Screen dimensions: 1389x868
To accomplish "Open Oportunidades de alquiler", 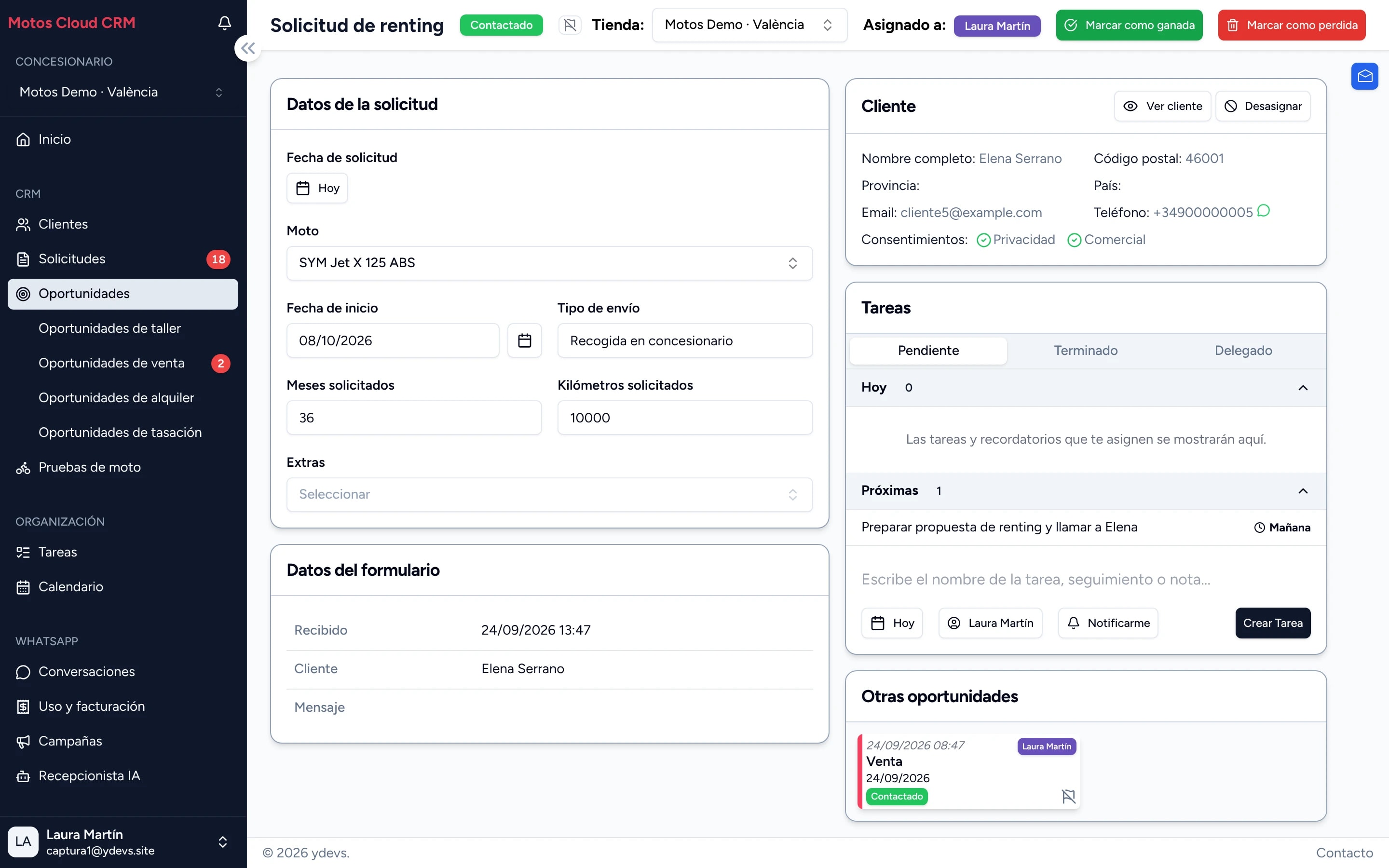I will point(123,398).
